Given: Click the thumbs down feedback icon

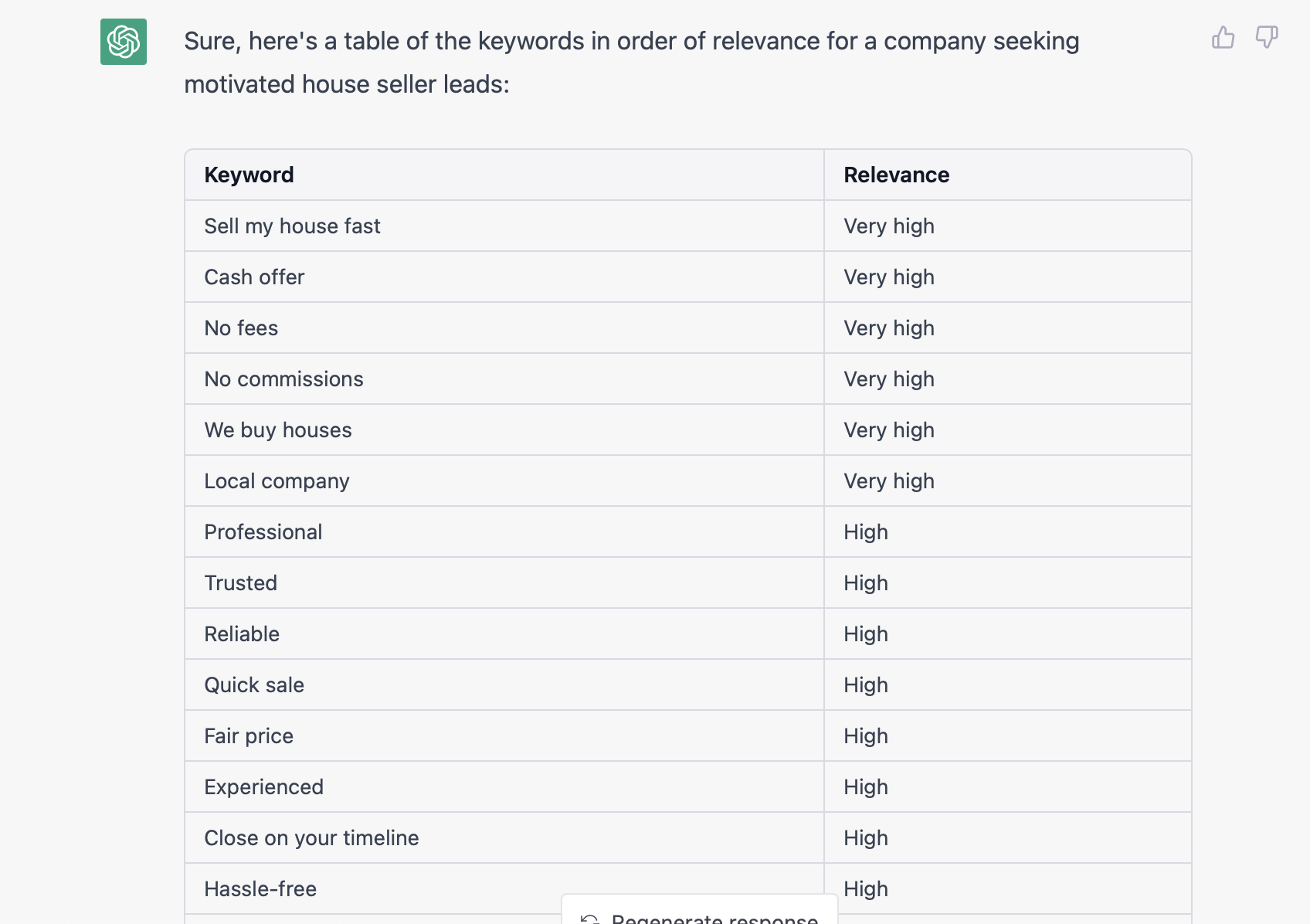Looking at the screenshot, I should pyautogui.click(x=1267, y=37).
